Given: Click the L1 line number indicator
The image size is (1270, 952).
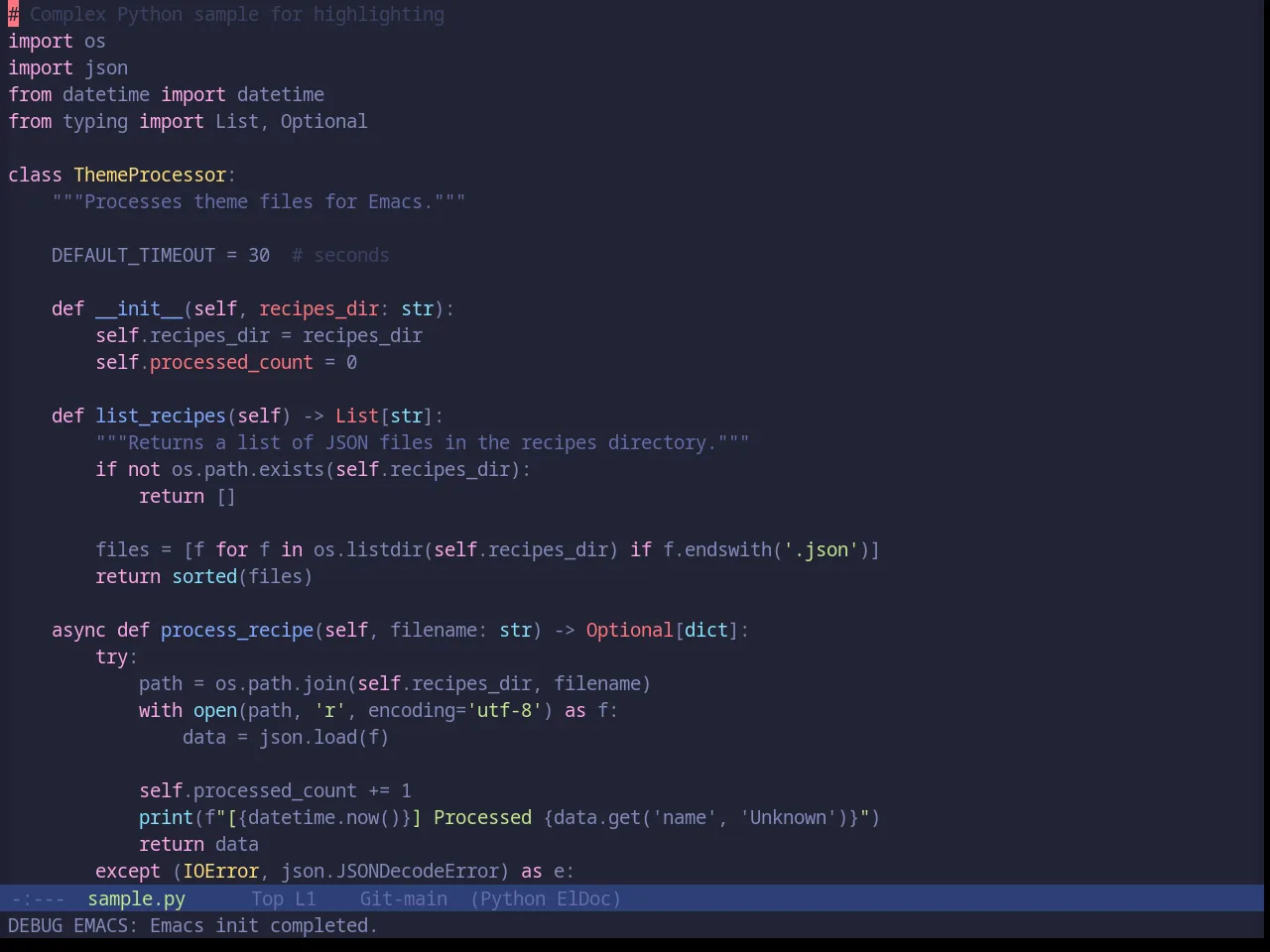Looking at the screenshot, I should coord(306,898).
